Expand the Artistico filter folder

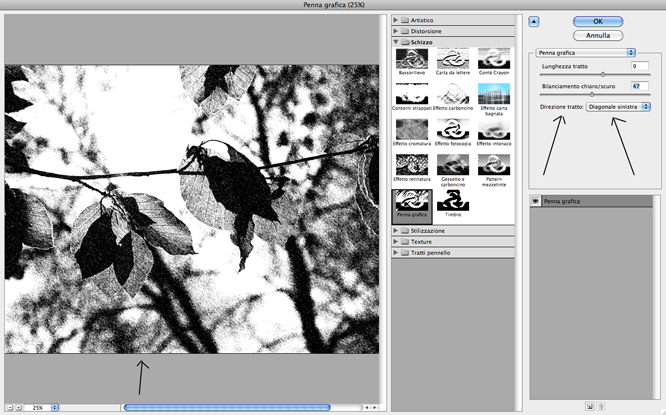[x=395, y=20]
